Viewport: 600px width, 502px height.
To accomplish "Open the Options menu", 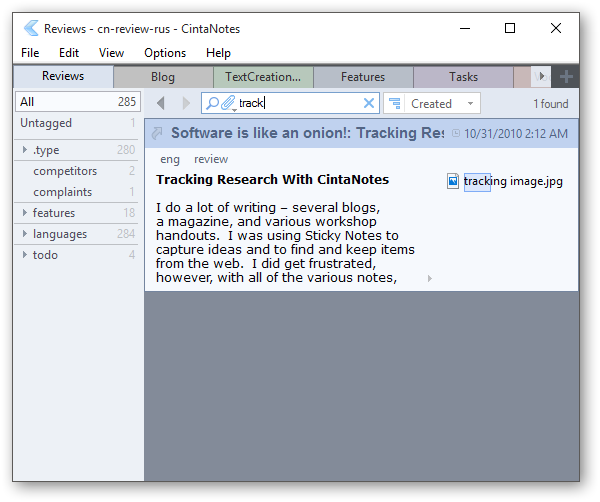I will tap(165, 53).
